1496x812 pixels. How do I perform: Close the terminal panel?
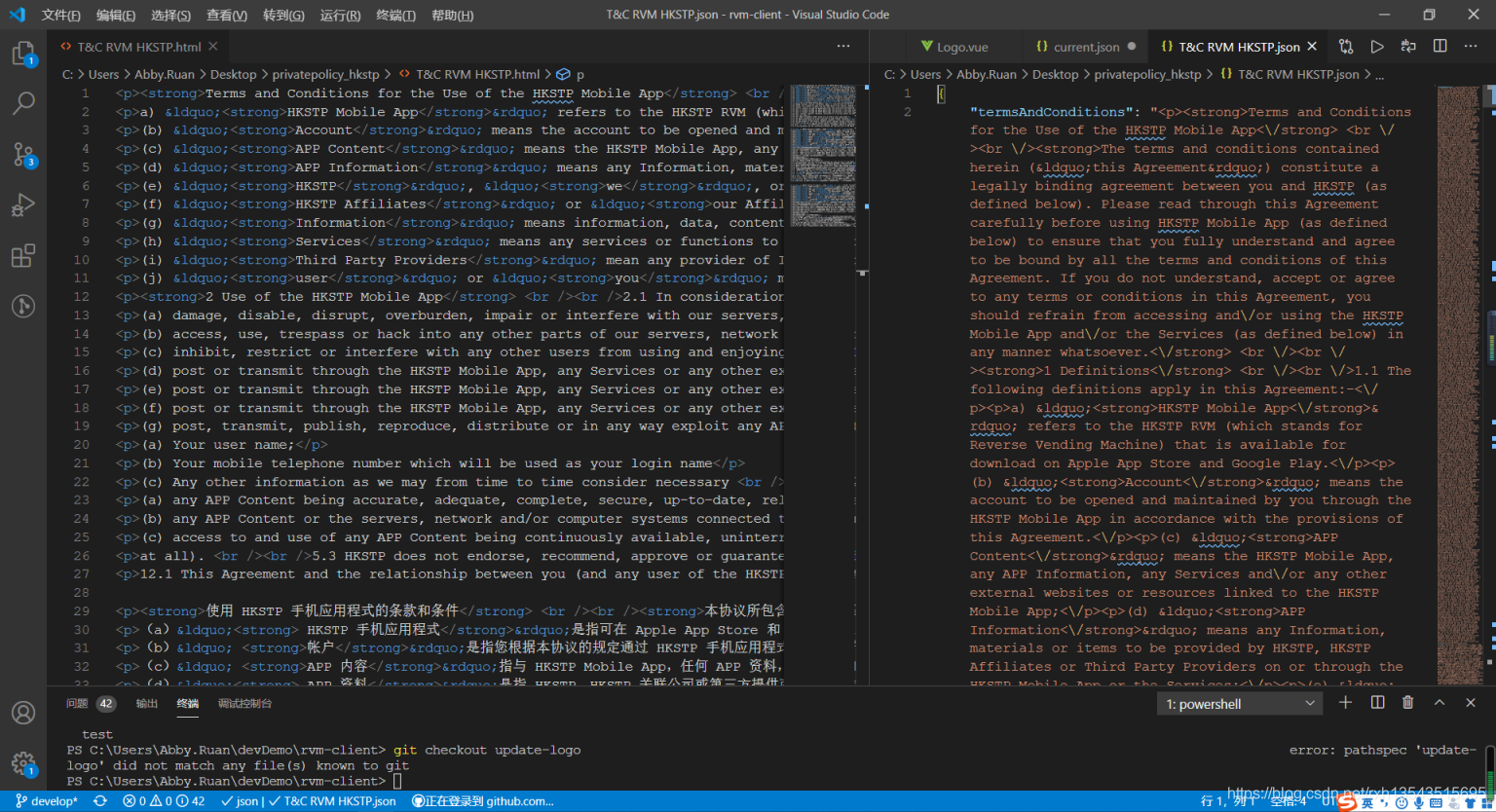coord(1471,703)
